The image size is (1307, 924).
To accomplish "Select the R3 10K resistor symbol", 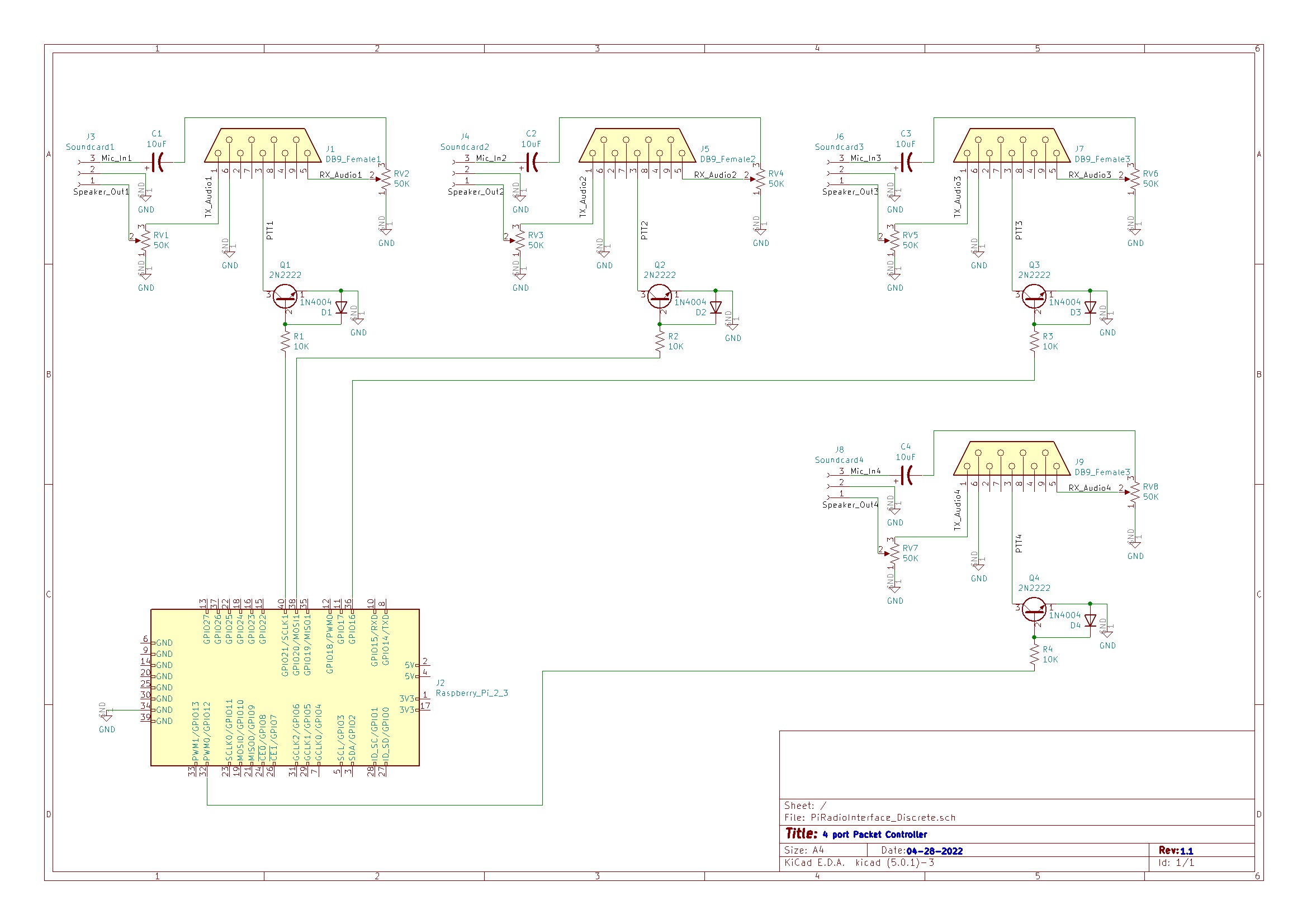I will tap(1034, 341).
